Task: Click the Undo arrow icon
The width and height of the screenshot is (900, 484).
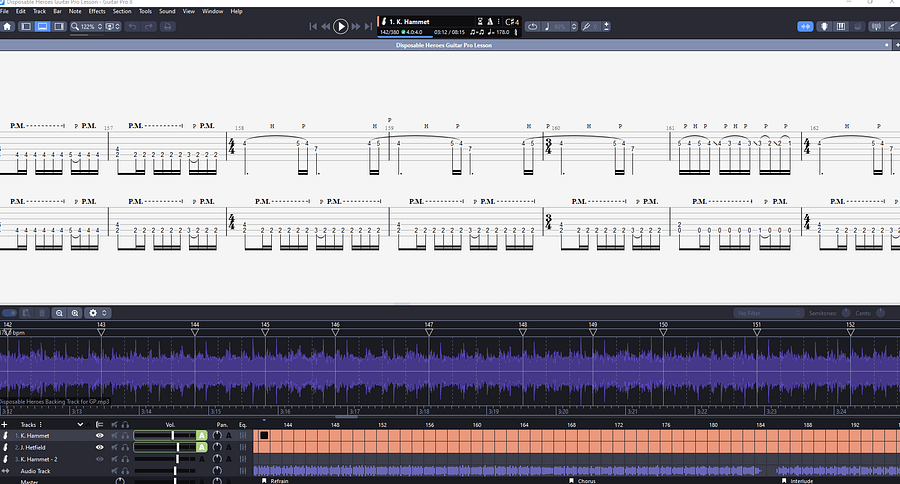Action: (133, 26)
